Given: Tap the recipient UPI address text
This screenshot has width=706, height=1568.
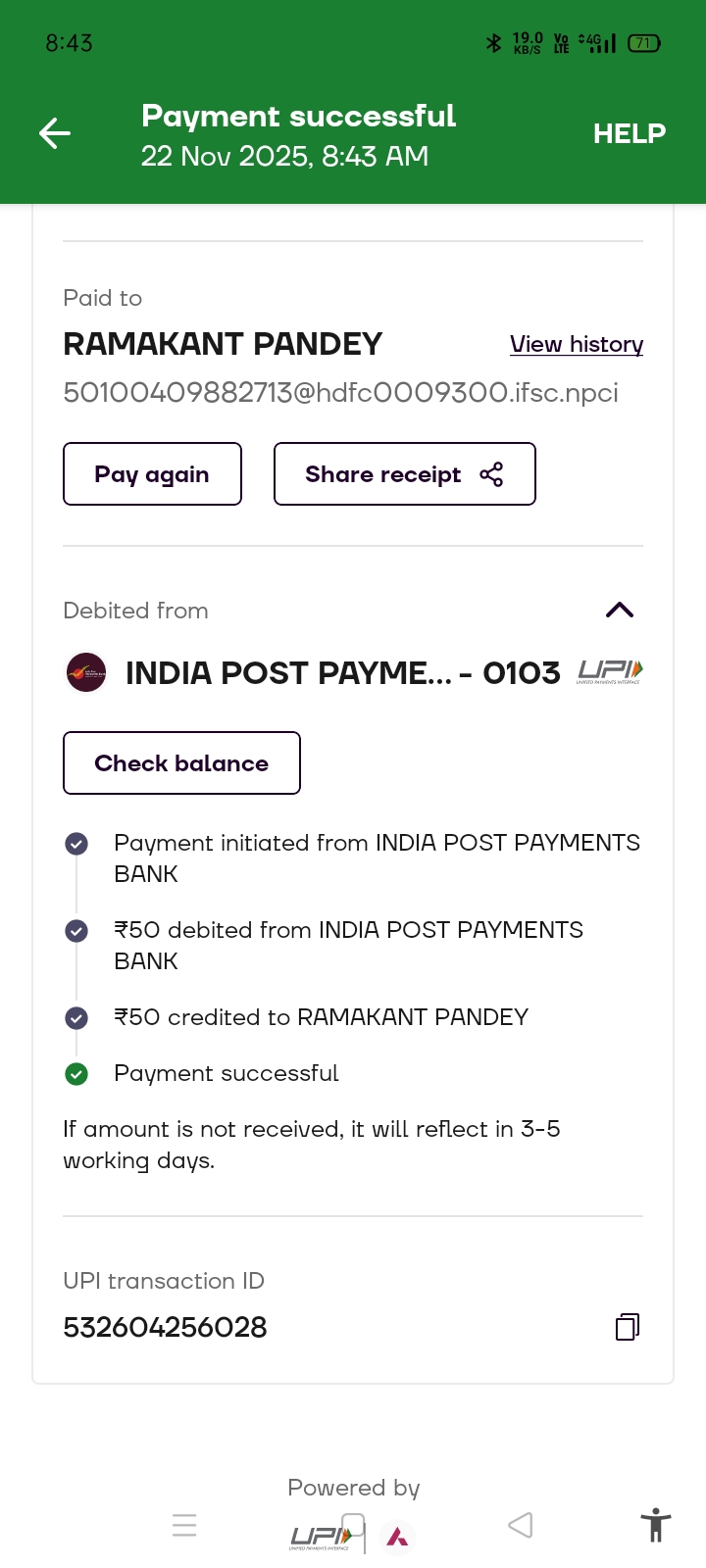Looking at the screenshot, I should point(340,393).
